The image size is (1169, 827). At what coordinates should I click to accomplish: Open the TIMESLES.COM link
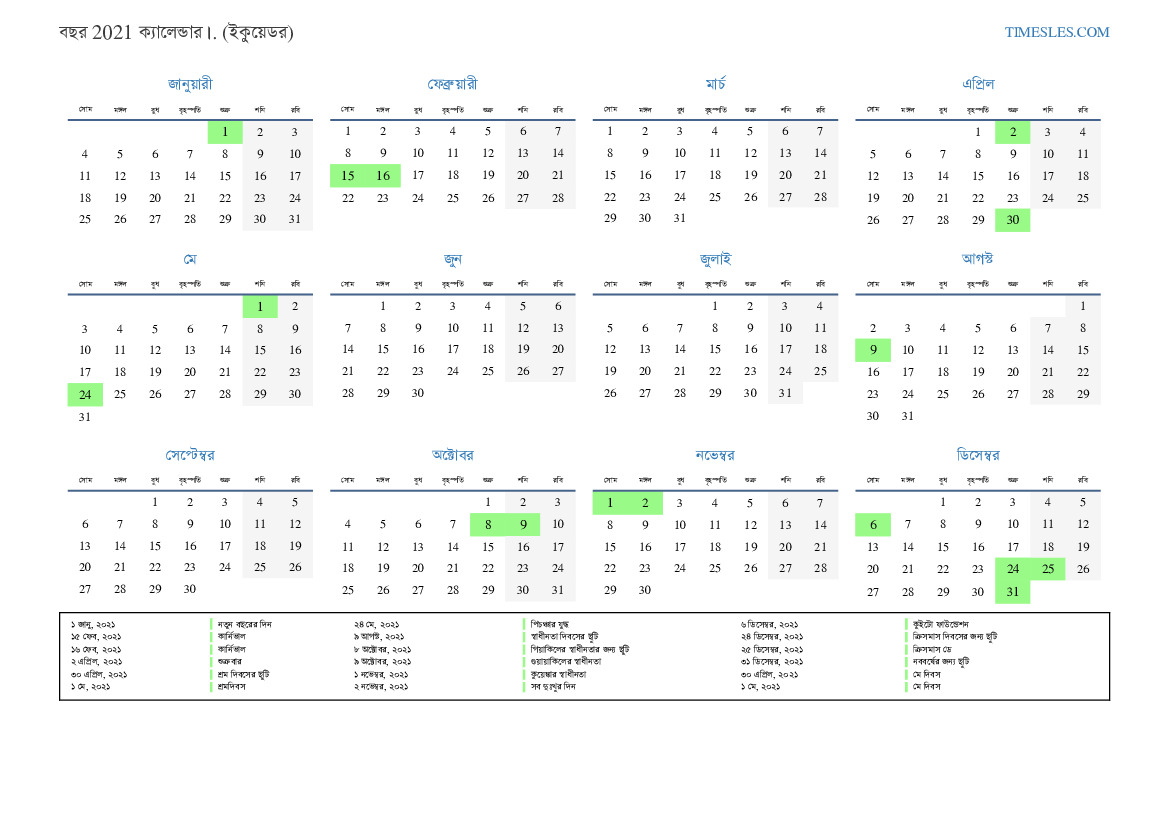1056,32
